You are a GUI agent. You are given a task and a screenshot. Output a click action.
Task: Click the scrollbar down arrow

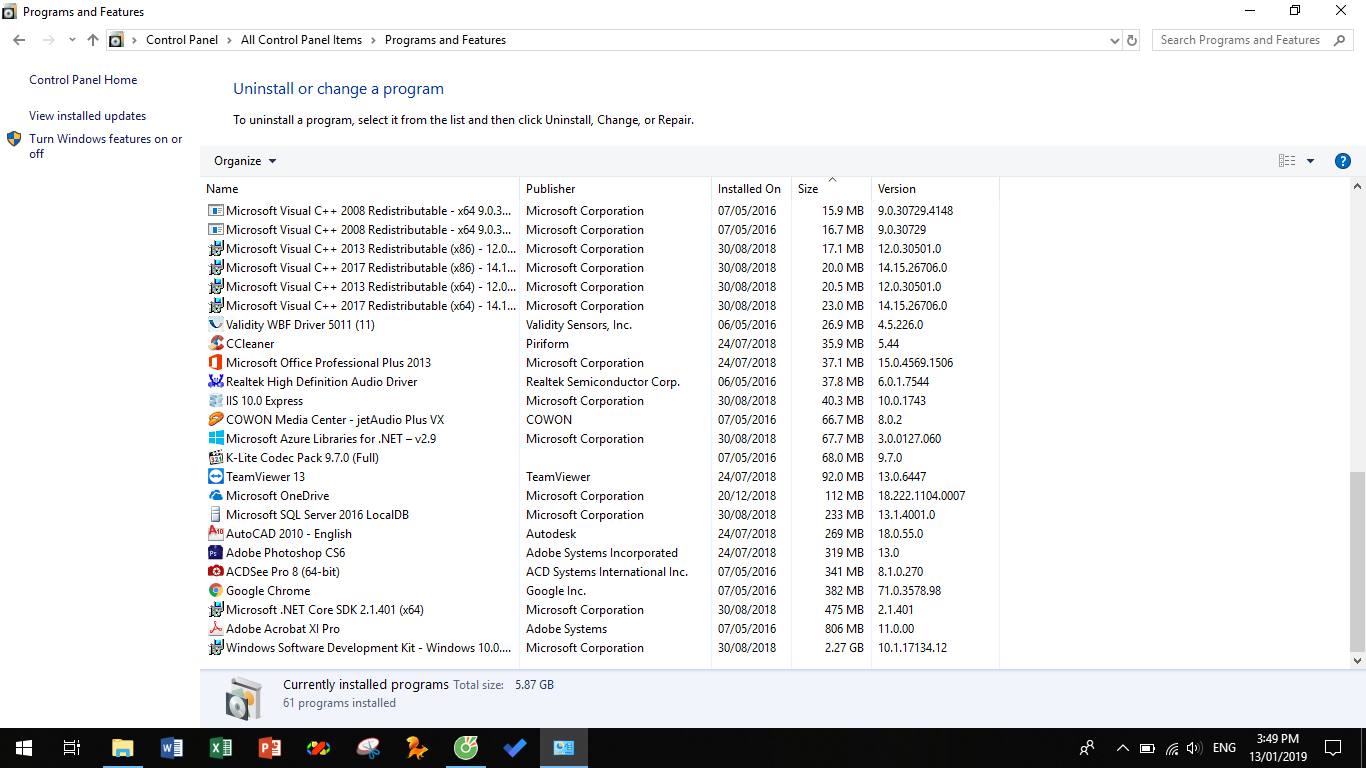click(x=1357, y=661)
